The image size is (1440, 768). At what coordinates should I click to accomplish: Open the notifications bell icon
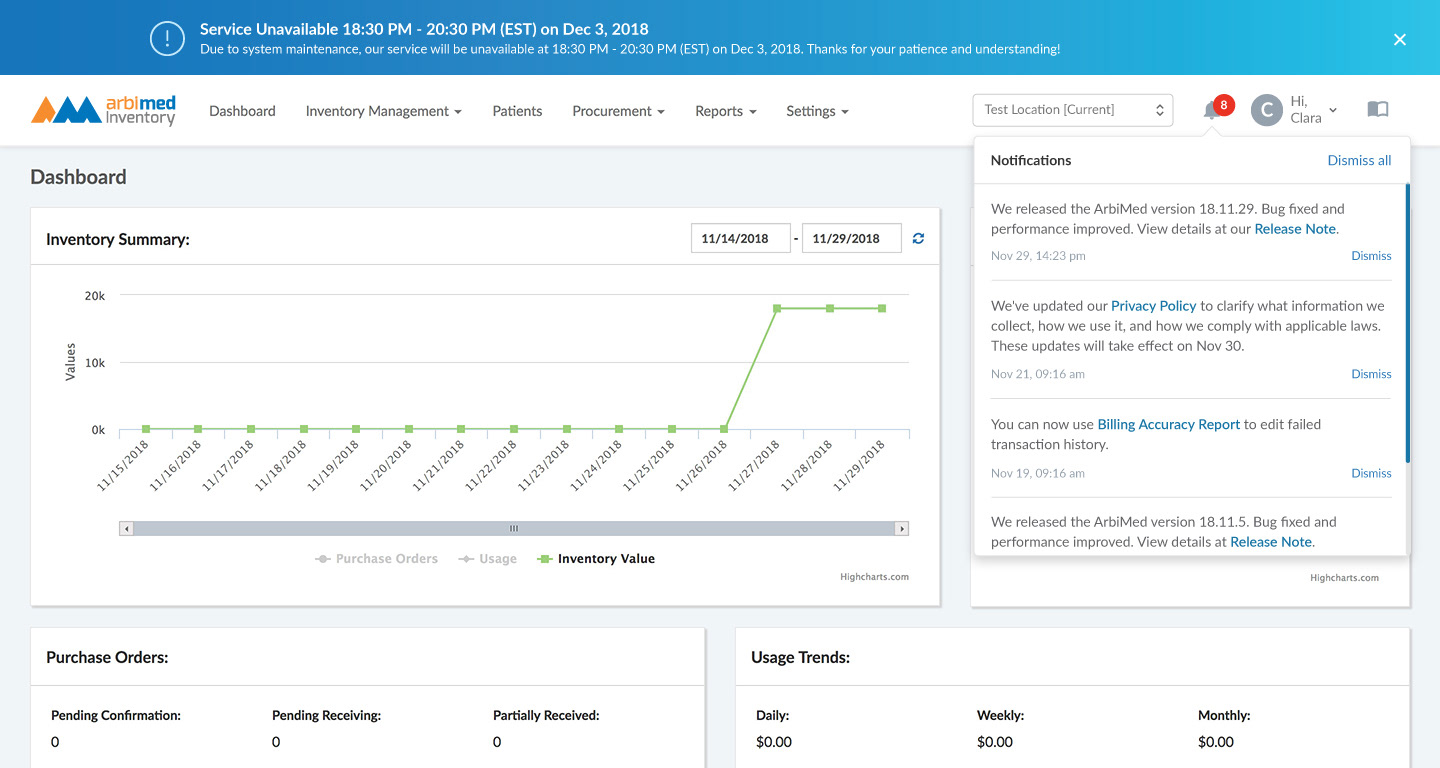point(1212,110)
